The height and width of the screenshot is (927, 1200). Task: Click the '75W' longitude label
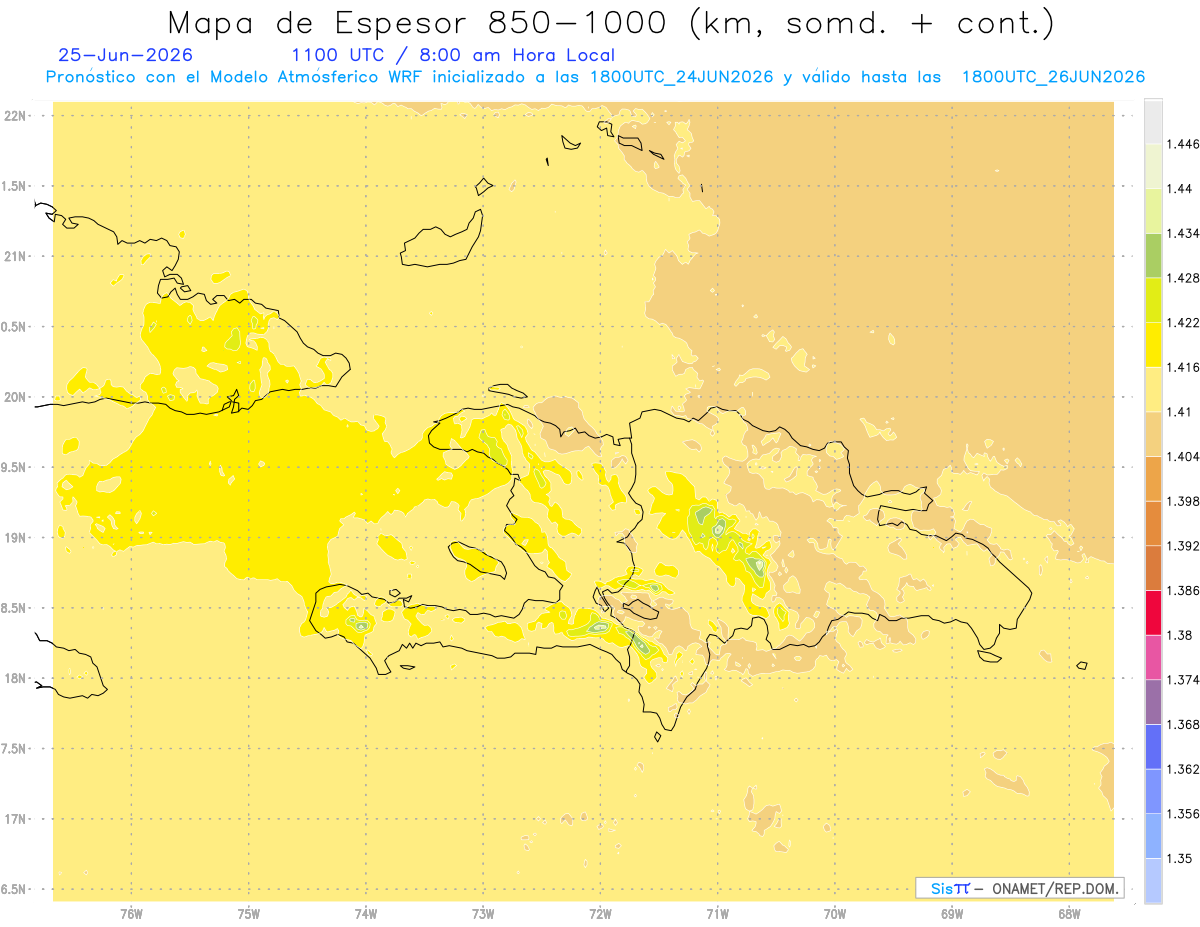[249, 914]
